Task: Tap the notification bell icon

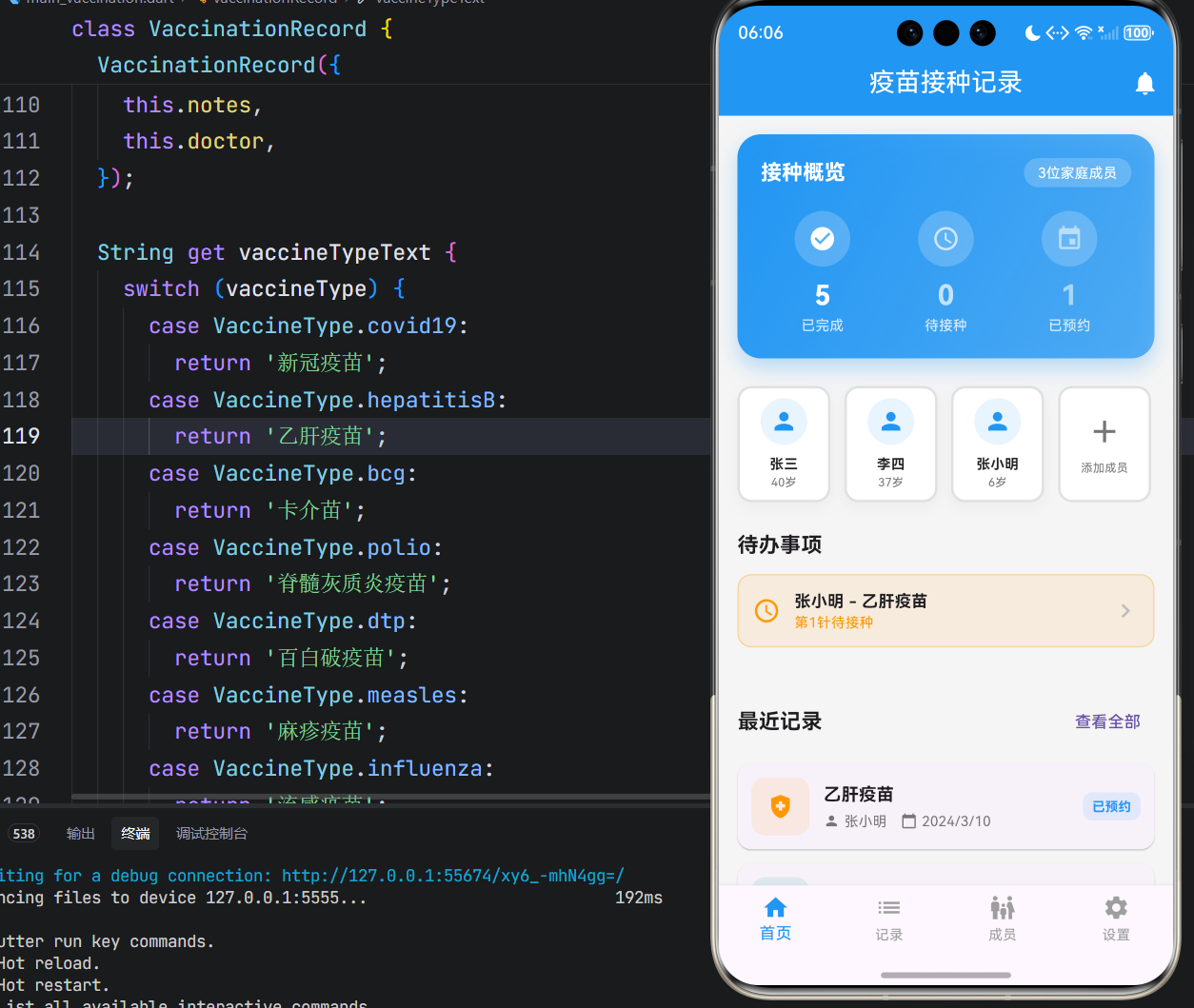Action: click(1145, 84)
